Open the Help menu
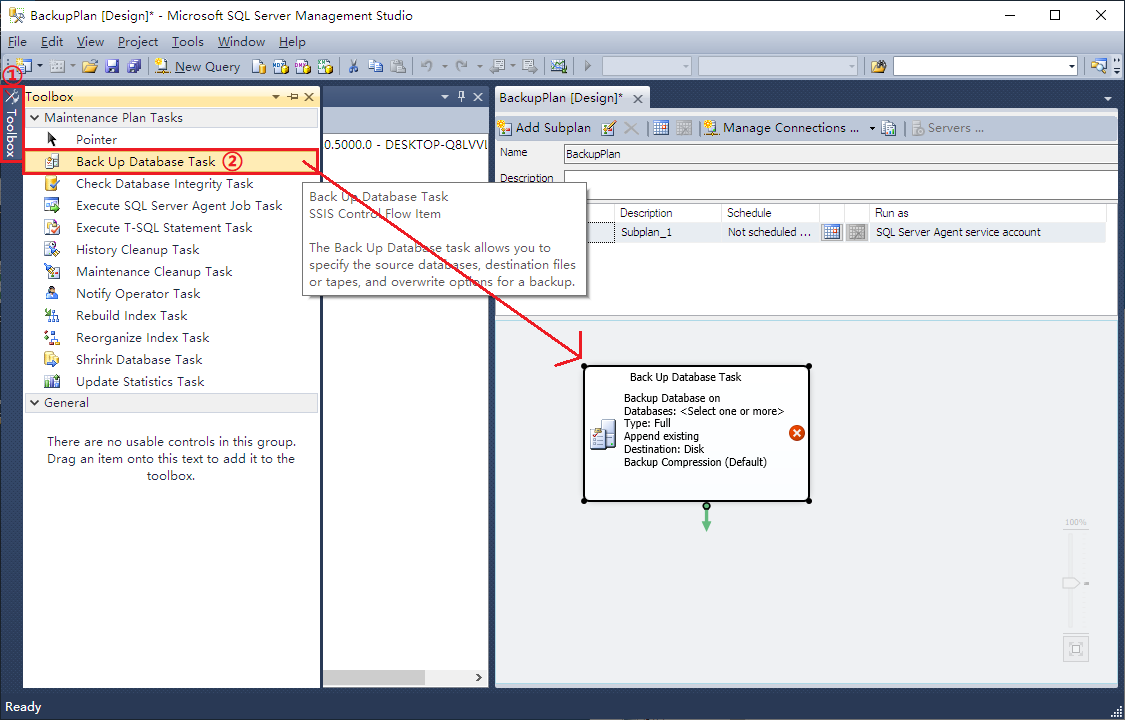Viewport: 1125px width, 720px height. point(292,42)
